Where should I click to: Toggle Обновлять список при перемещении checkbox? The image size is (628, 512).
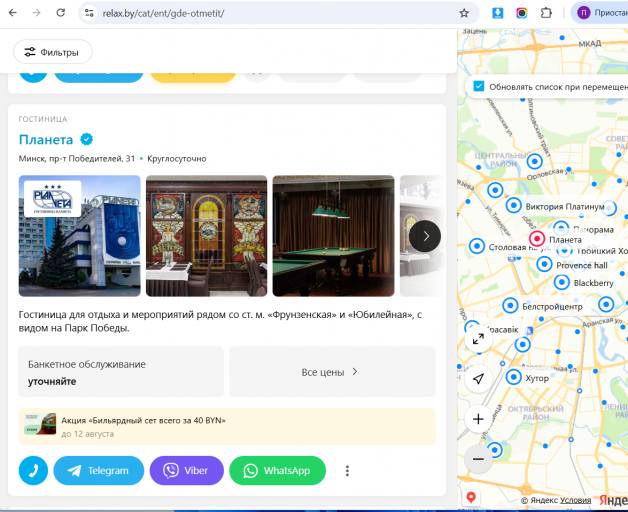[x=479, y=87]
